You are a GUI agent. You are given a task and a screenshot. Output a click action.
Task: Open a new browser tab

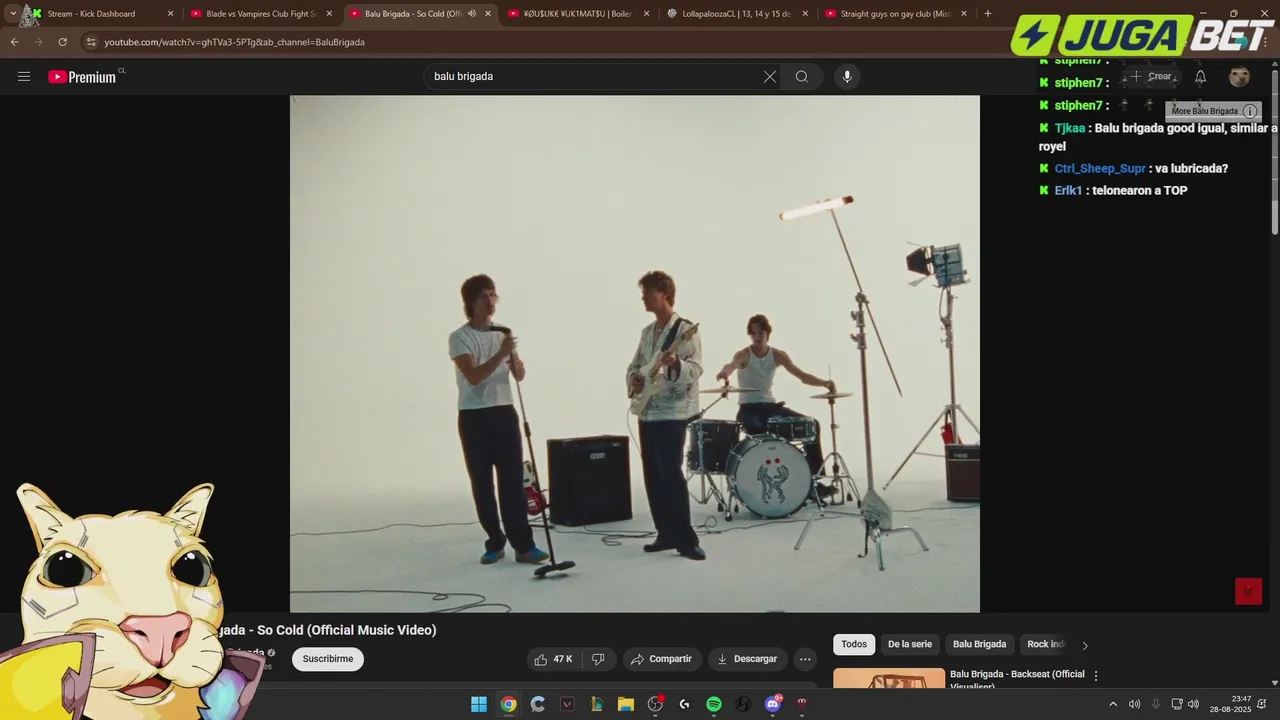coord(988,14)
